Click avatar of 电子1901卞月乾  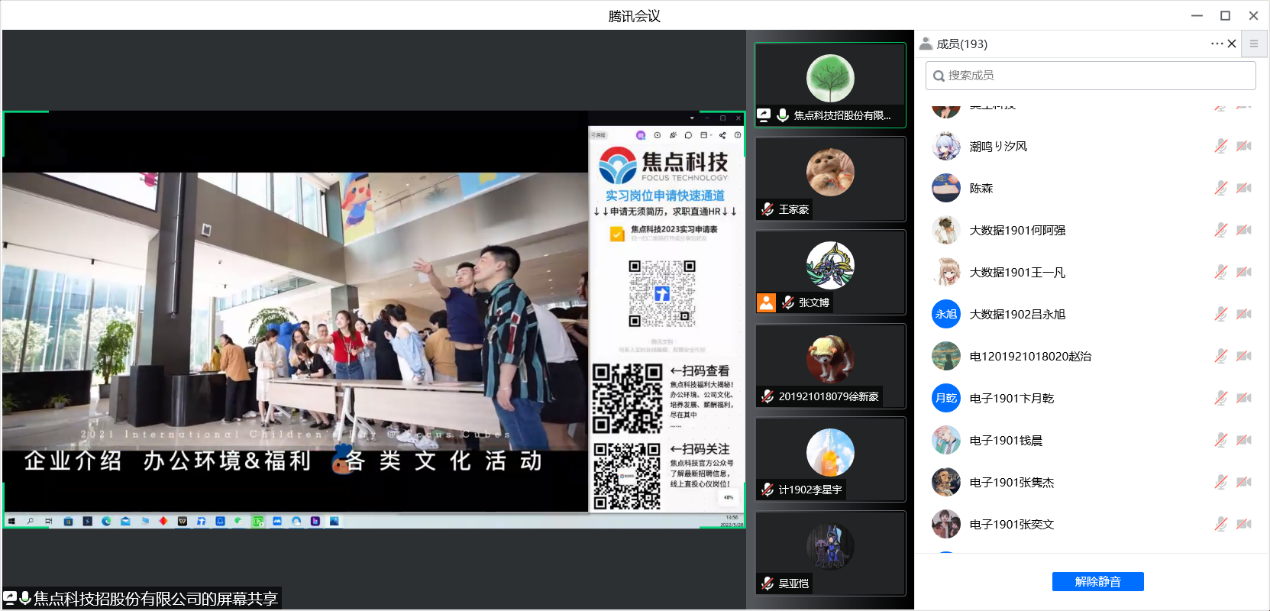[946, 398]
